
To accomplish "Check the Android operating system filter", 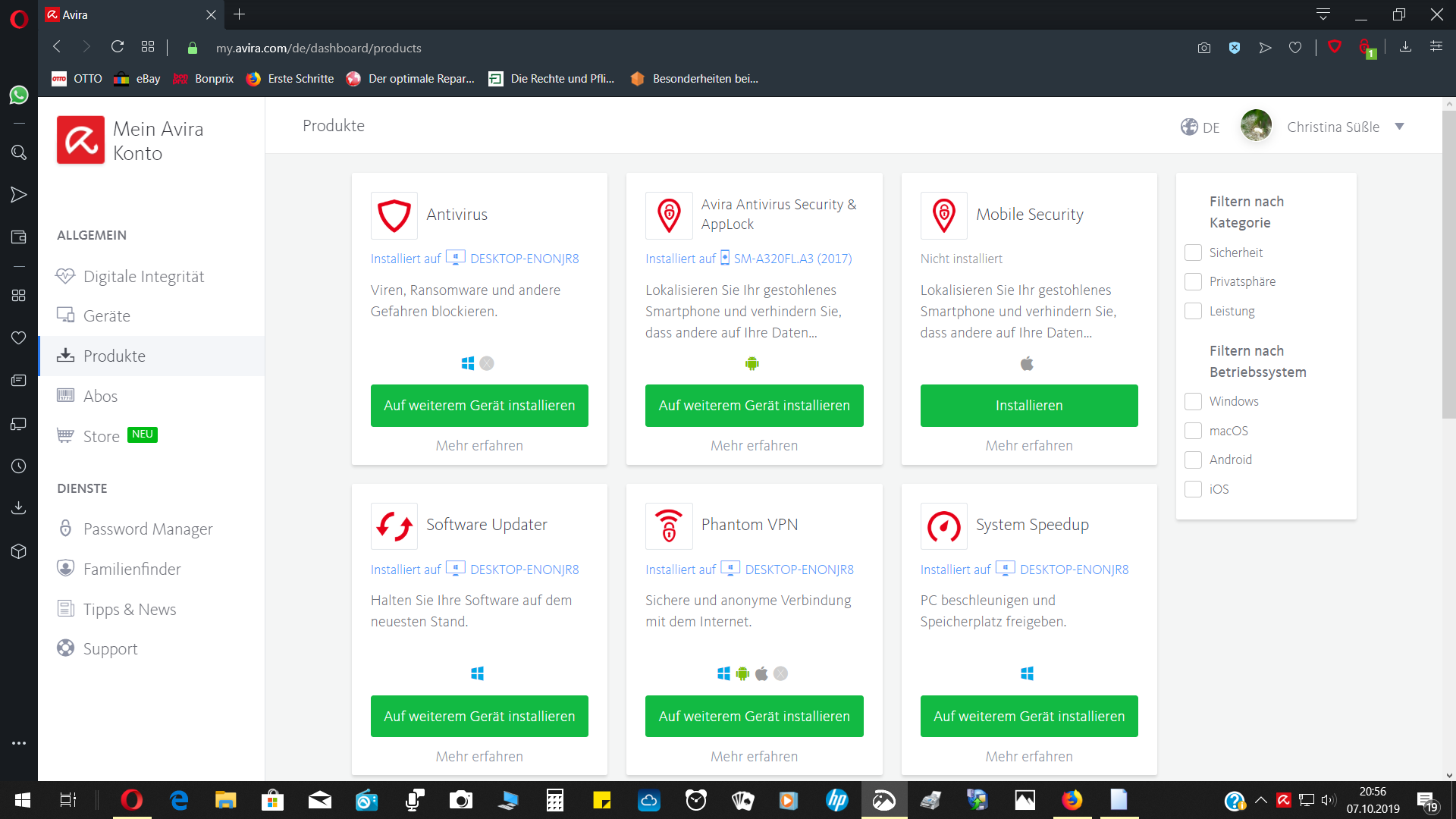I will coord(1193,460).
